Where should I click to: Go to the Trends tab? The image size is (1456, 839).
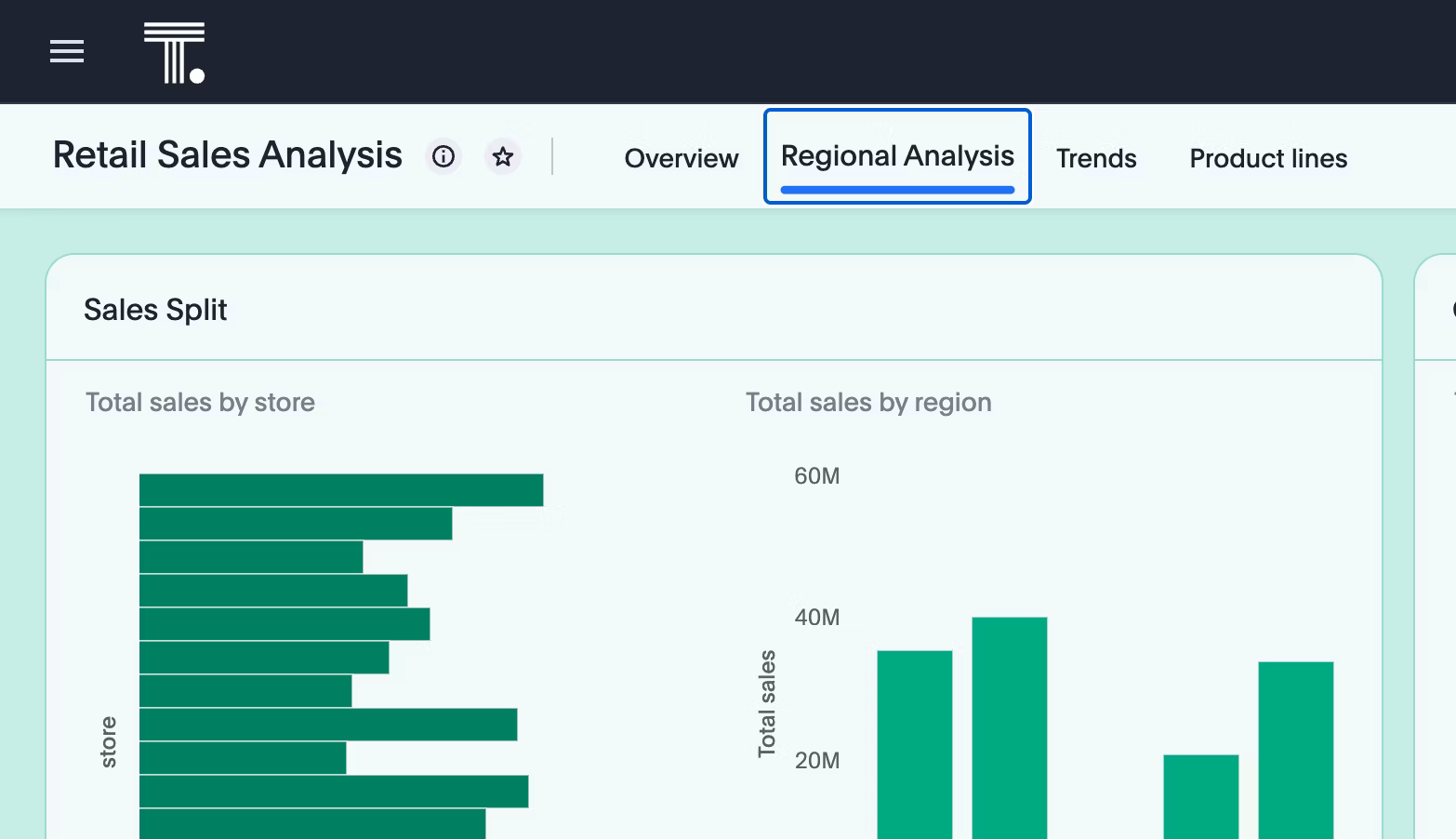tap(1095, 158)
